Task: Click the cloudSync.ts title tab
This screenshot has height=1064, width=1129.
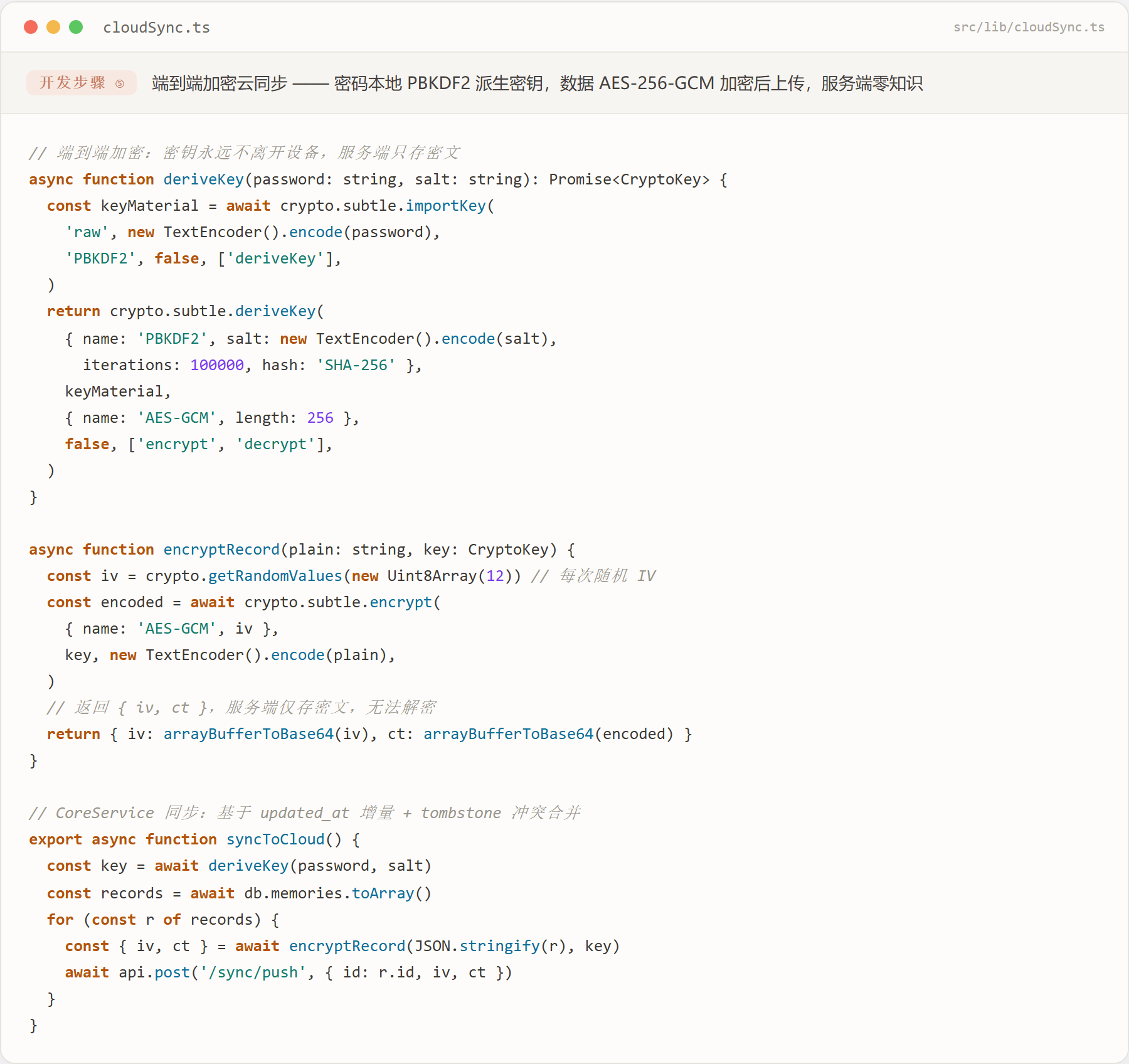Action: coord(157,28)
